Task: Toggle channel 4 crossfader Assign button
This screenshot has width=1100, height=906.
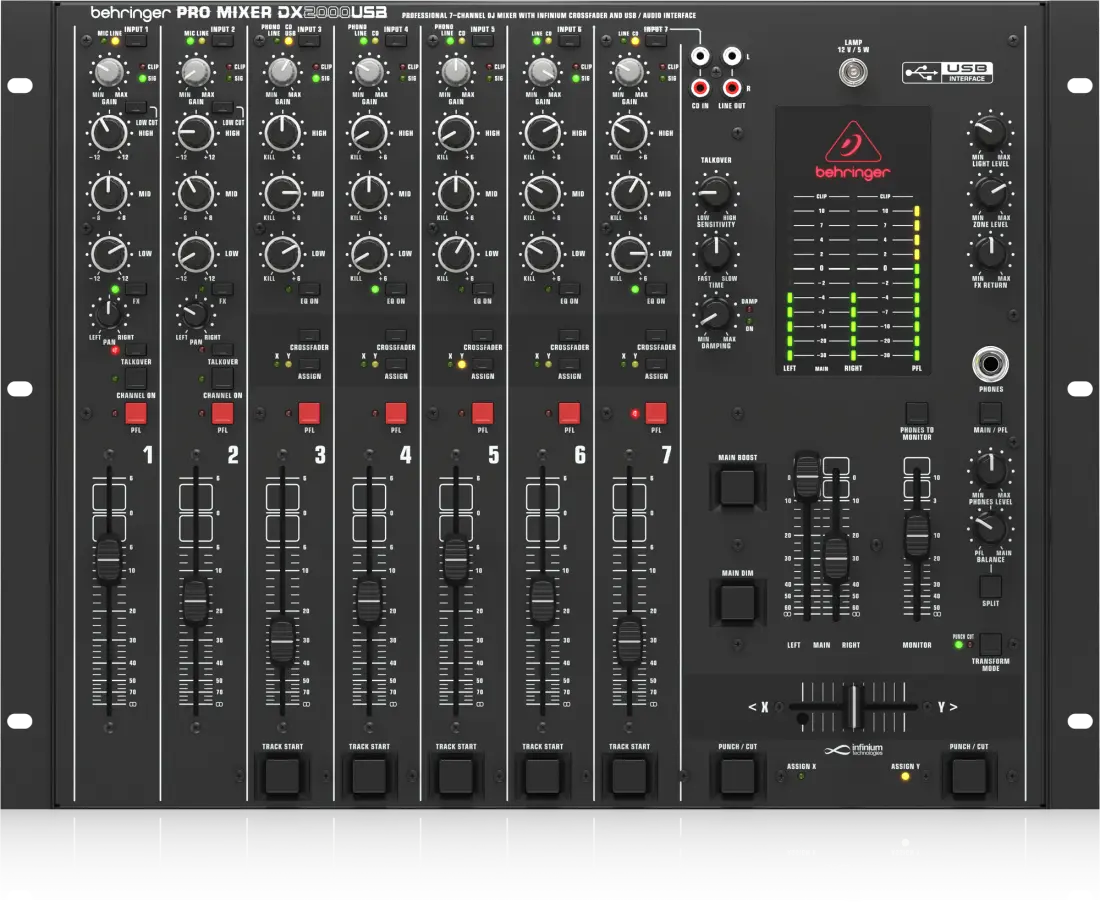Action: pos(396,364)
